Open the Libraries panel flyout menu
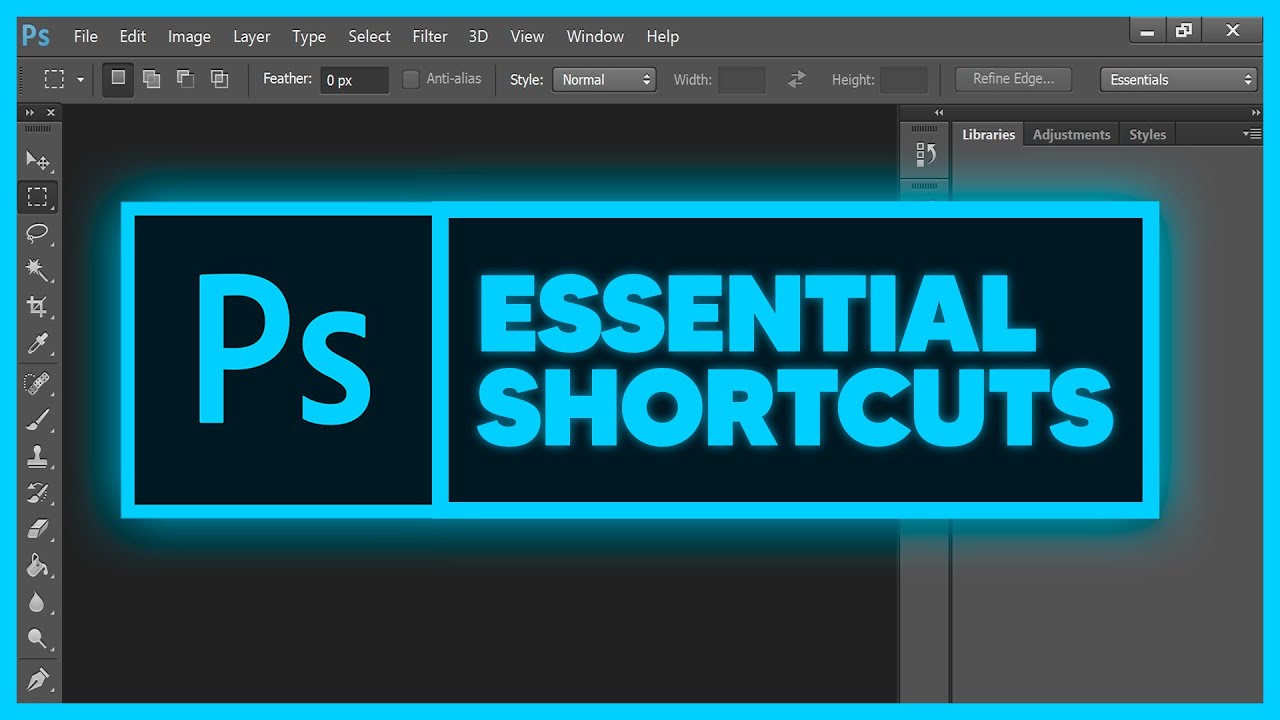Image resolution: width=1280 pixels, height=720 pixels. click(x=1251, y=134)
